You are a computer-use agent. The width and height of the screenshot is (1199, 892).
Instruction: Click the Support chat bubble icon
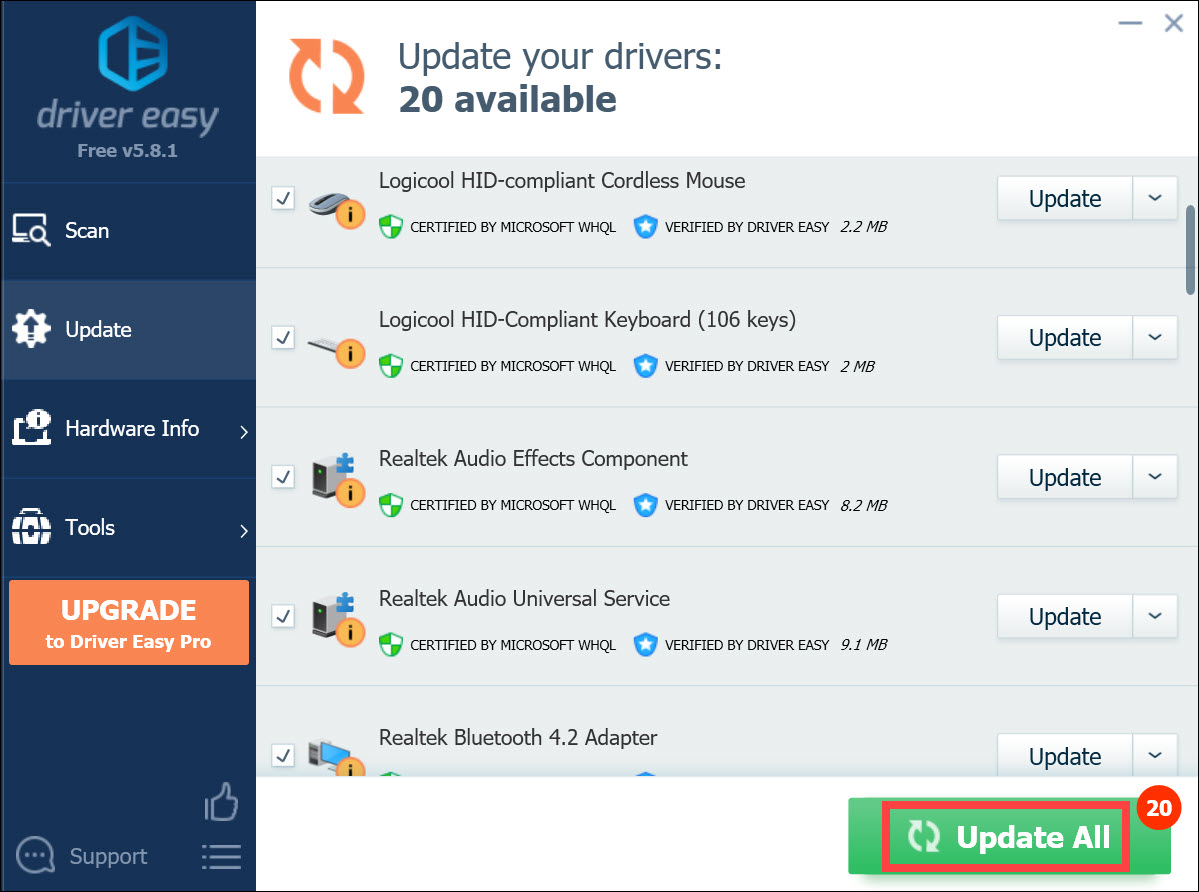pos(35,855)
